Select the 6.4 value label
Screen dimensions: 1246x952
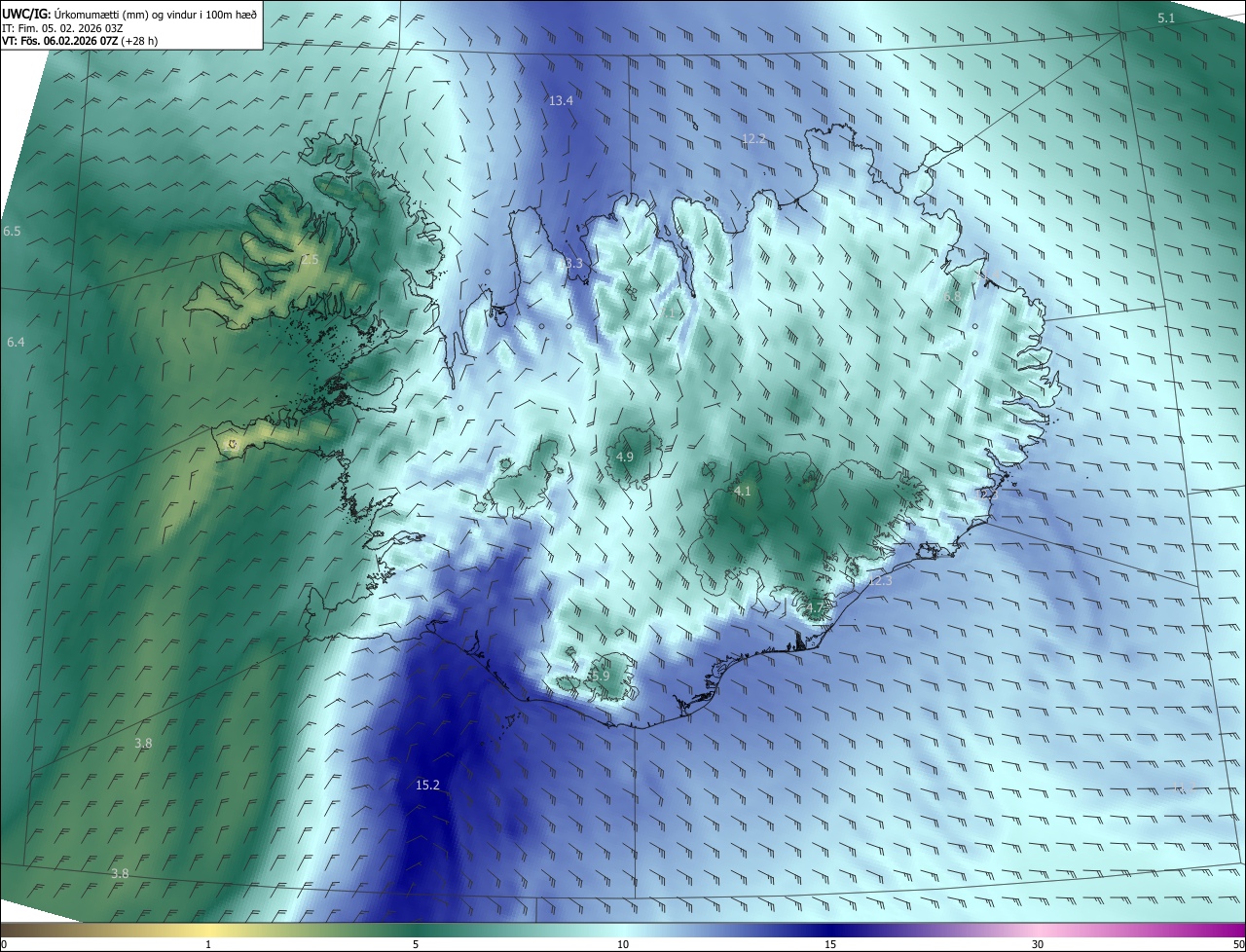point(16,343)
